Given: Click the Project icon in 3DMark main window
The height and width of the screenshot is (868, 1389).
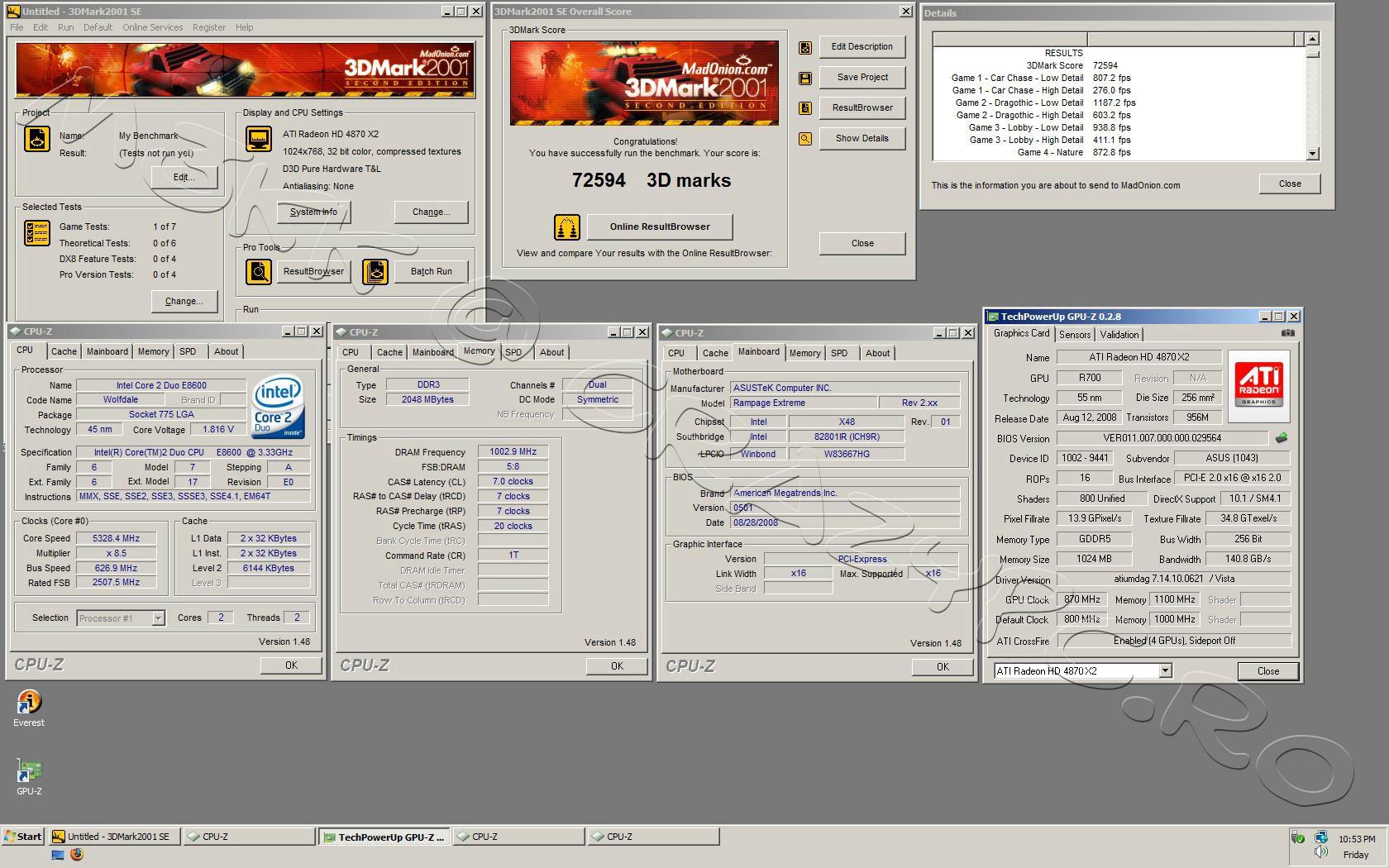Looking at the screenshot, I should (x=37, y=139).
